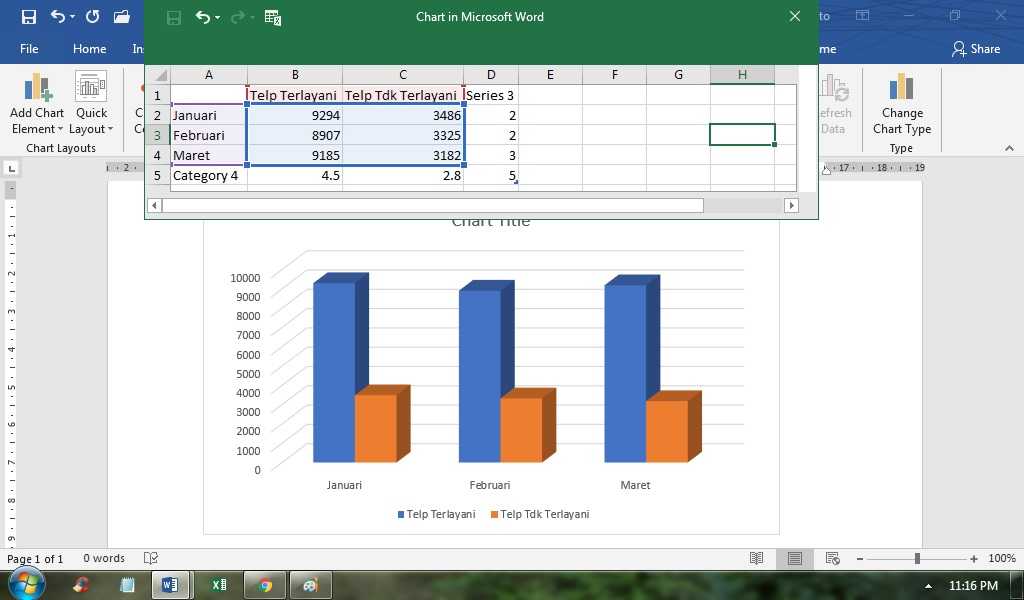Undo last action in chart data window
Viewport: 1024px width, 600px height.
[203, 18]
